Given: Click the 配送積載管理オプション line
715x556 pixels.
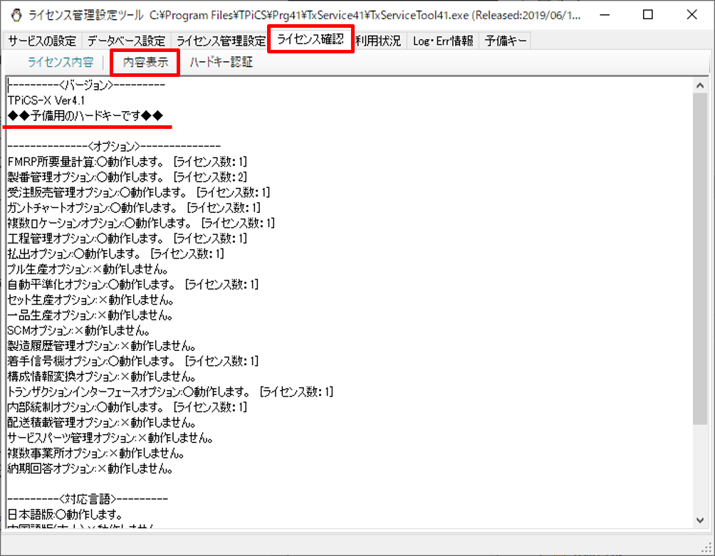Looking at the screenshot, I should point(102,423).
